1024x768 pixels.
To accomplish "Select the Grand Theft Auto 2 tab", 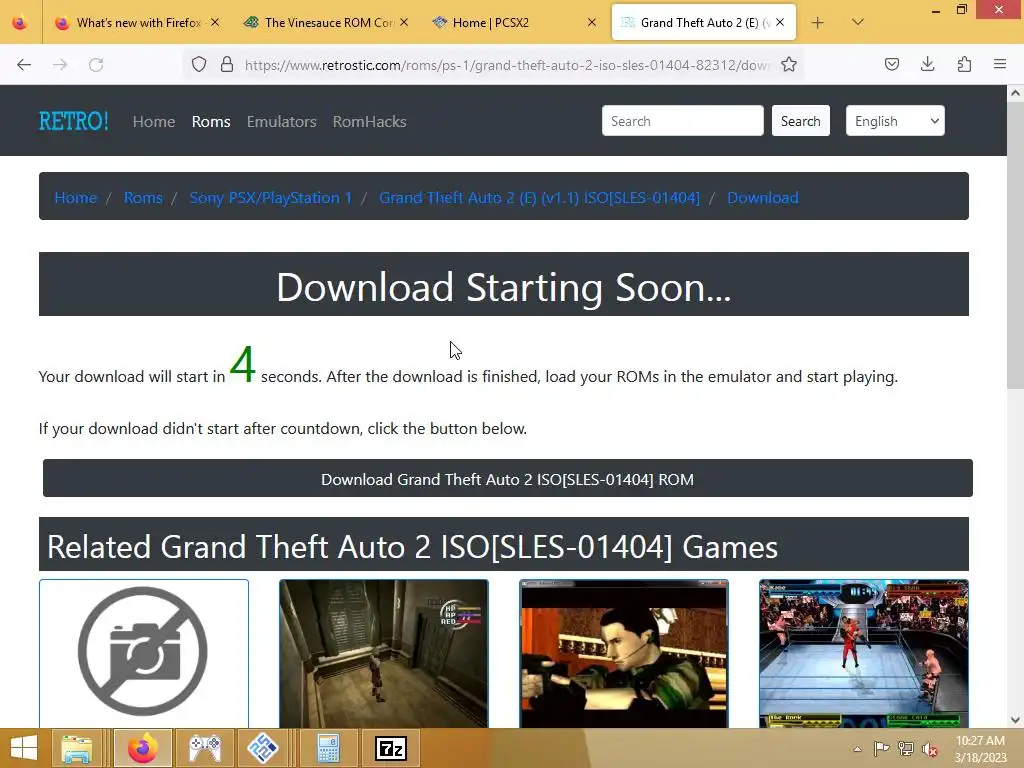I will (704, 22).
